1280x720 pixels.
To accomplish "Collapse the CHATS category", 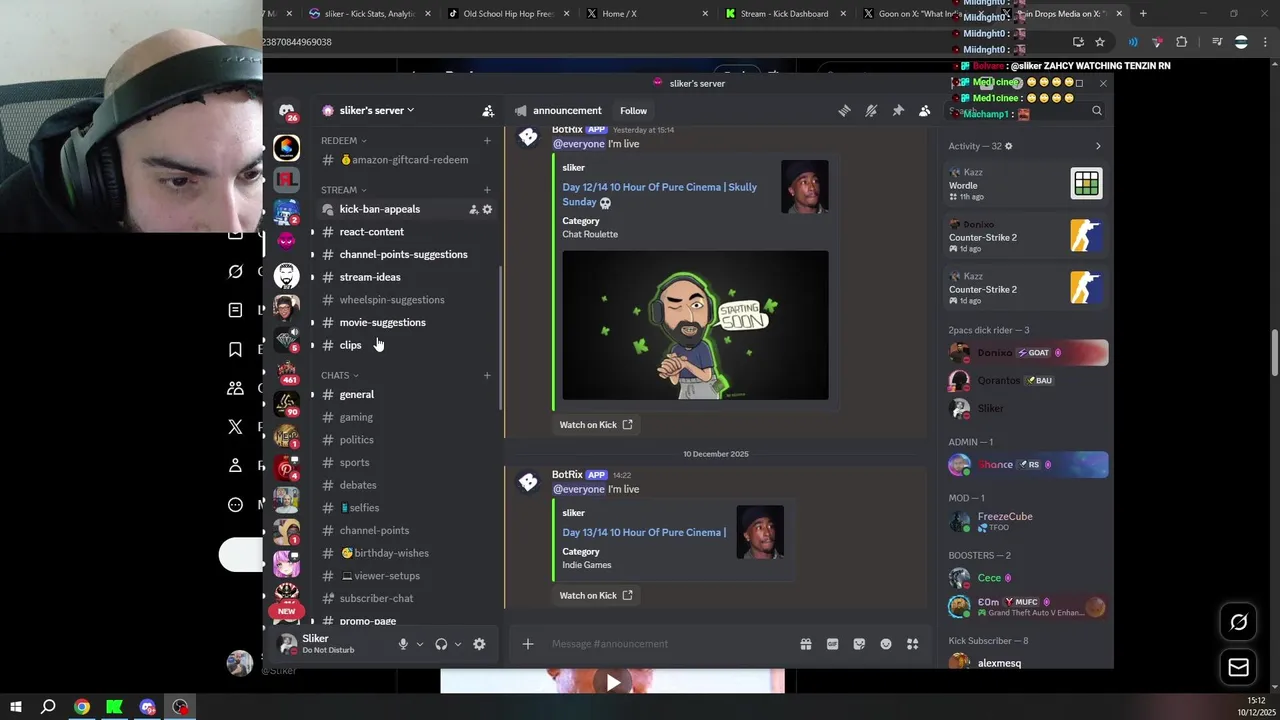I will pos(340,376).
